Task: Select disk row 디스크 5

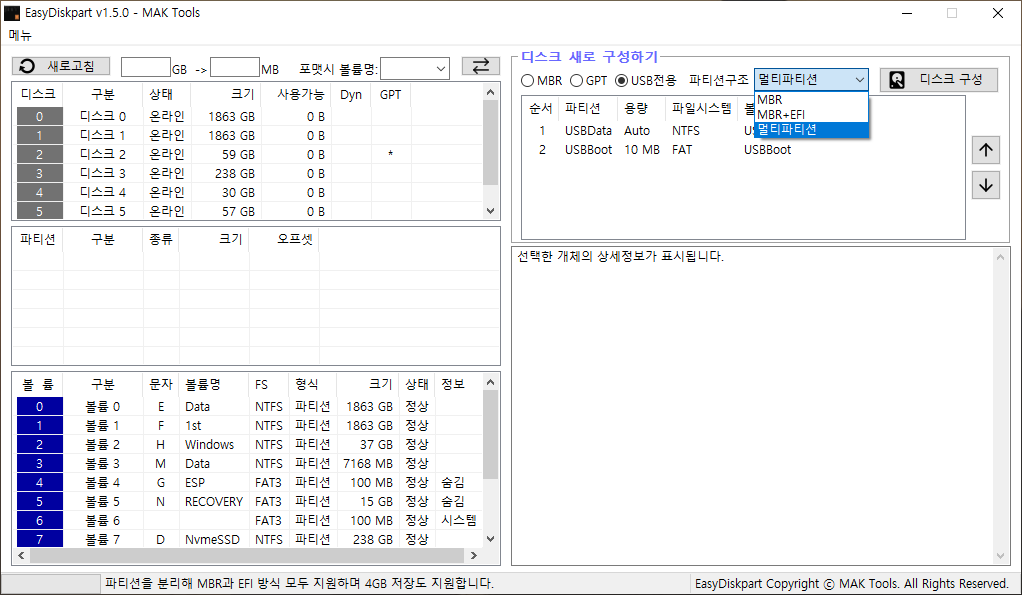Action: [x=250, y=211]
